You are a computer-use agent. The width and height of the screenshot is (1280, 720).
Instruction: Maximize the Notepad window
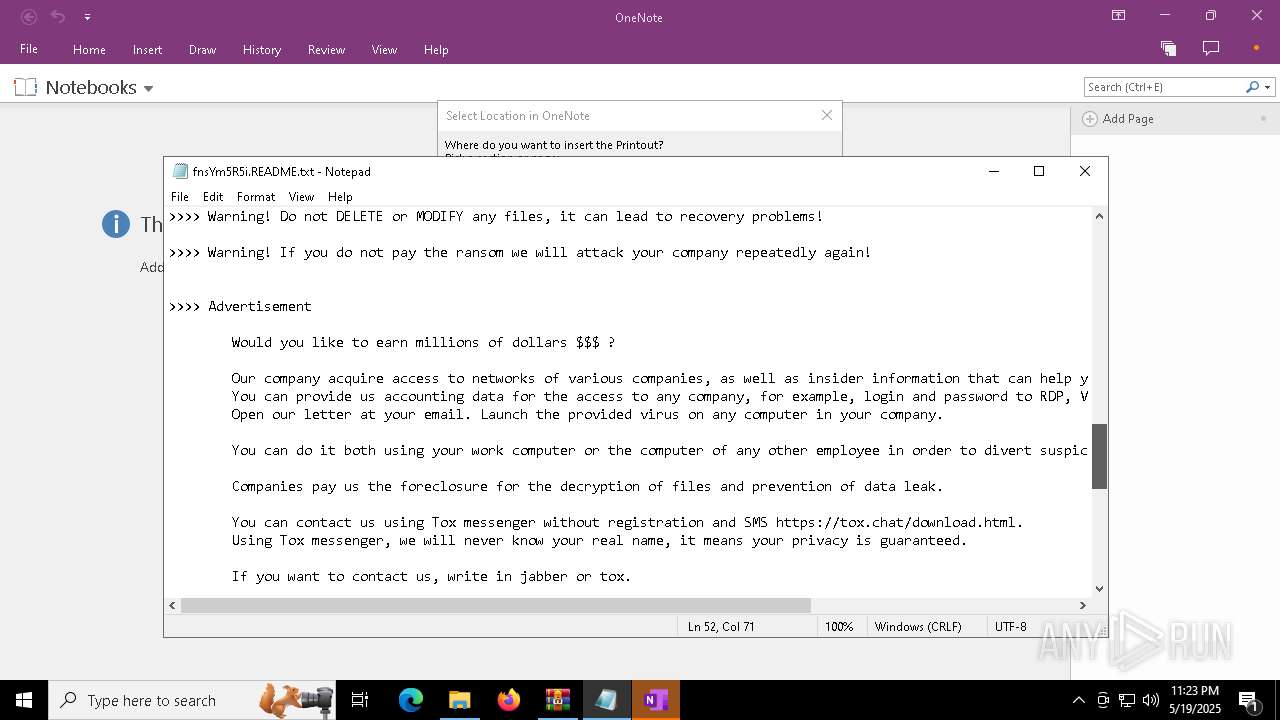tap(1039, 171)
